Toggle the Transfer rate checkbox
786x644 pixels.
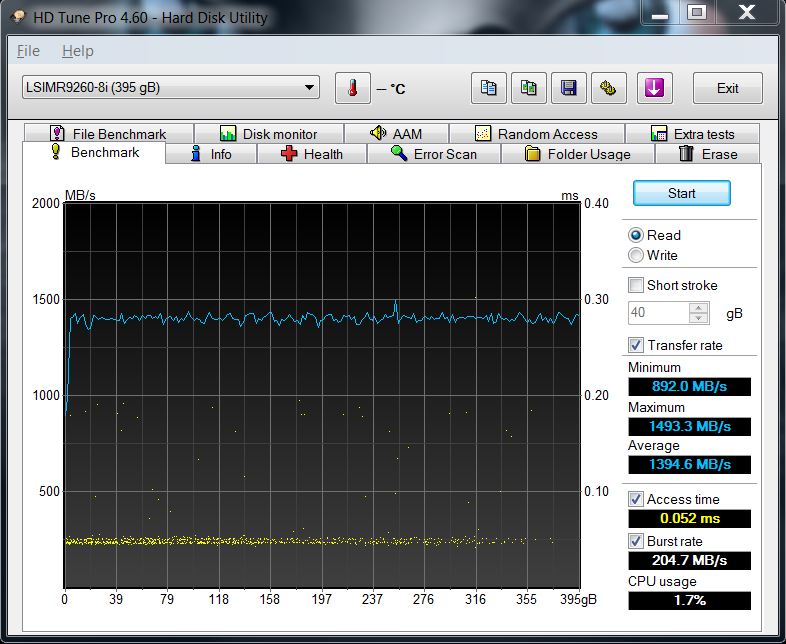pos(636,345)
